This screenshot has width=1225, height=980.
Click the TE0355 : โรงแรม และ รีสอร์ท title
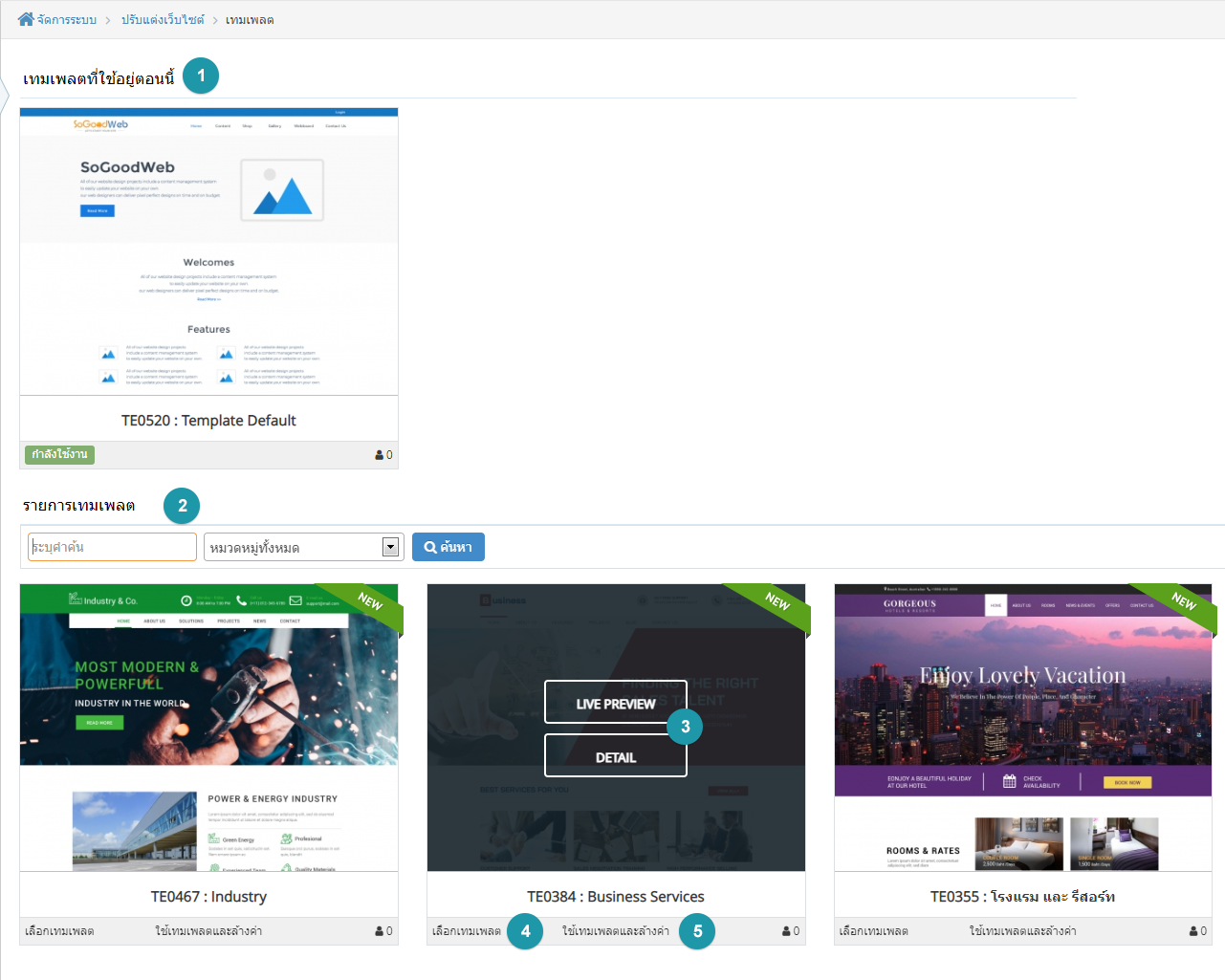tap(1023, 897)
